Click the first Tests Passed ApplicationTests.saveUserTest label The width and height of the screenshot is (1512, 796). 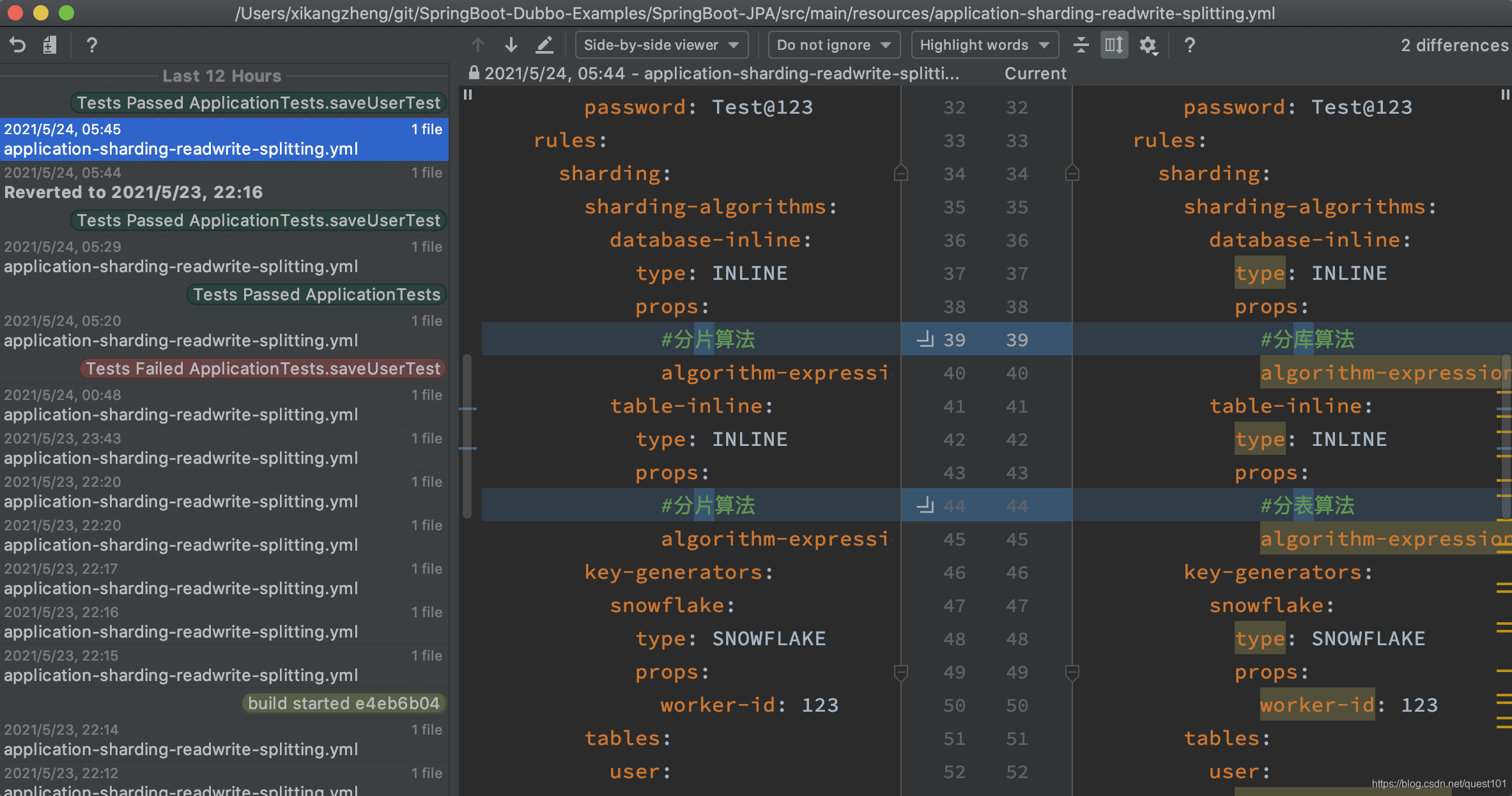(x=258, y=103)
